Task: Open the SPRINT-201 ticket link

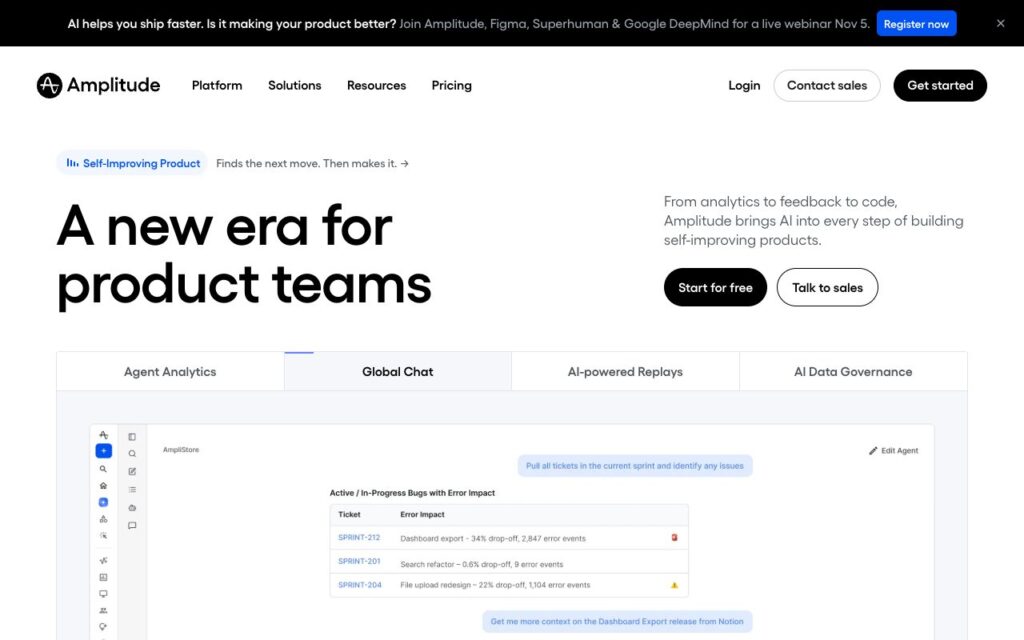Action: [x=359, y=561]
